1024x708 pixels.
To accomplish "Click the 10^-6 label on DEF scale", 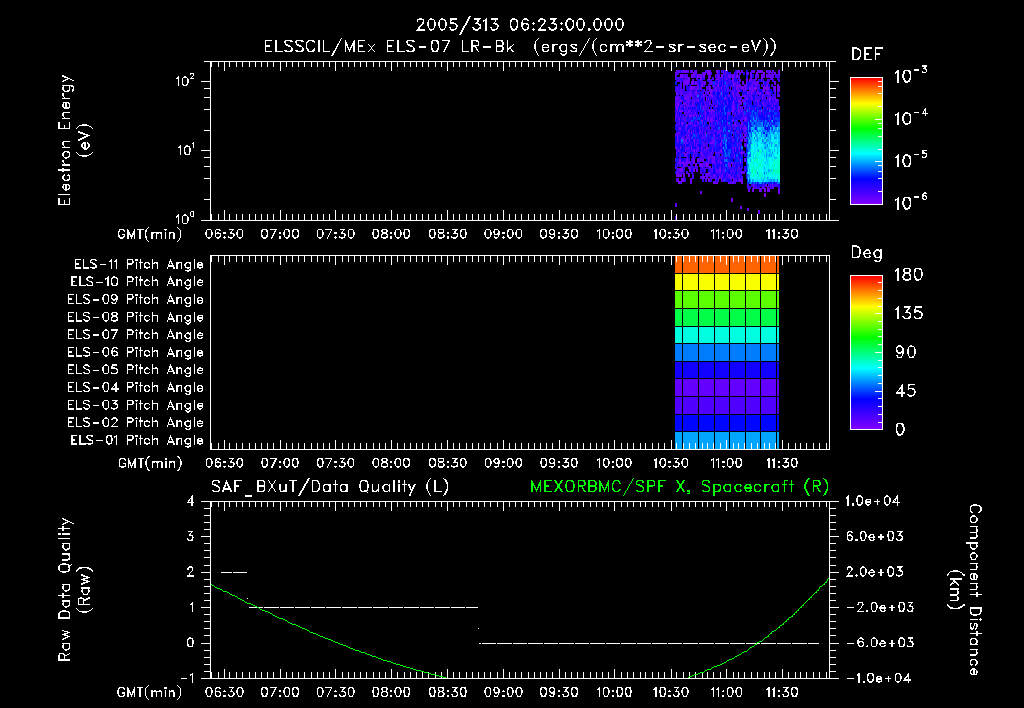I will (910, 202).
